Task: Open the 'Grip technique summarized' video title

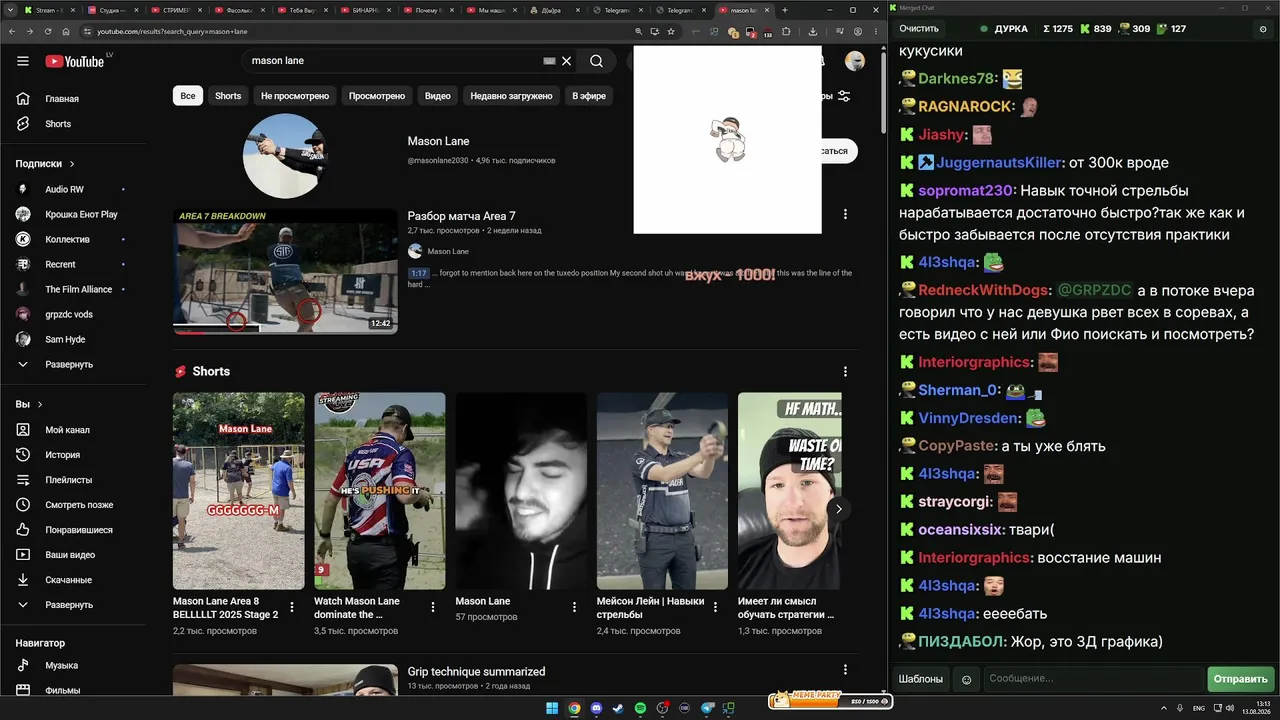Action: tap(476, 672)
